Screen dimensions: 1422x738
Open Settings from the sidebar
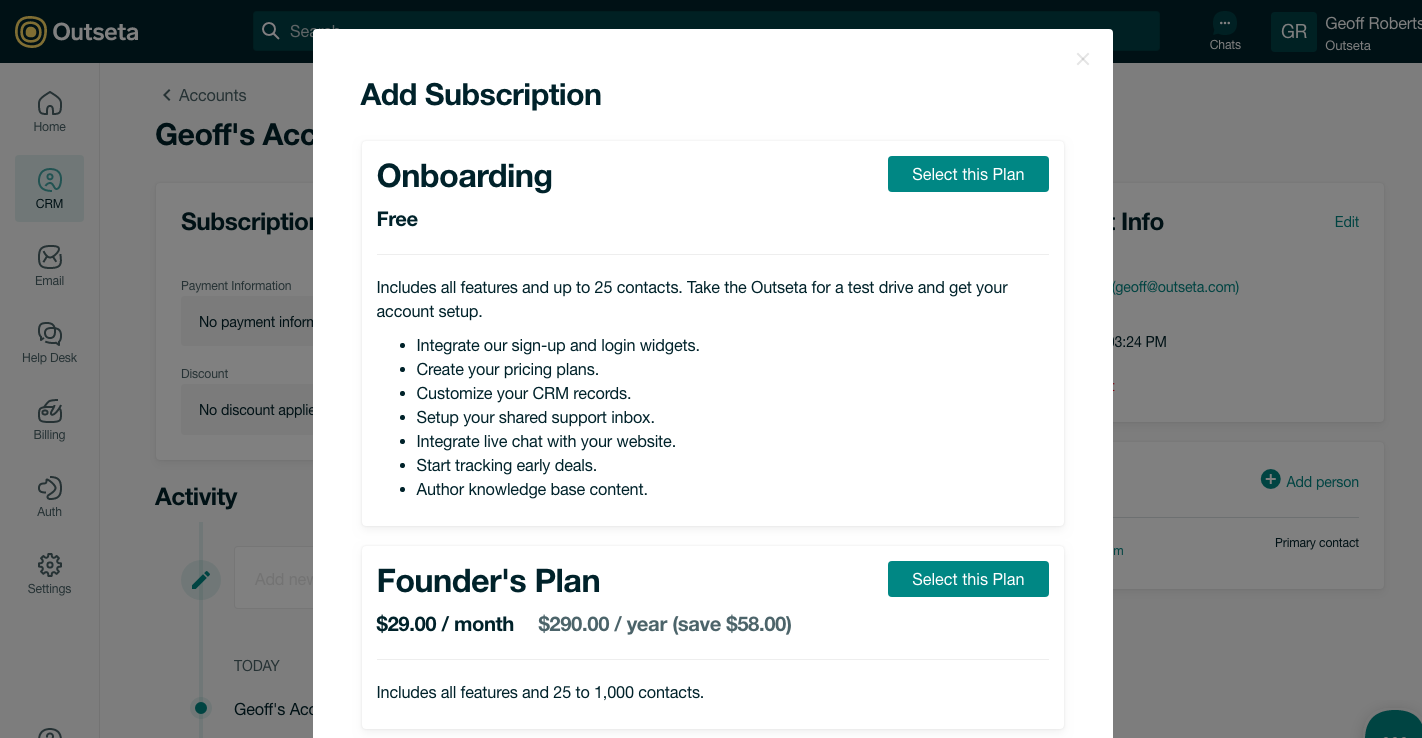click(x=49, y=572)
